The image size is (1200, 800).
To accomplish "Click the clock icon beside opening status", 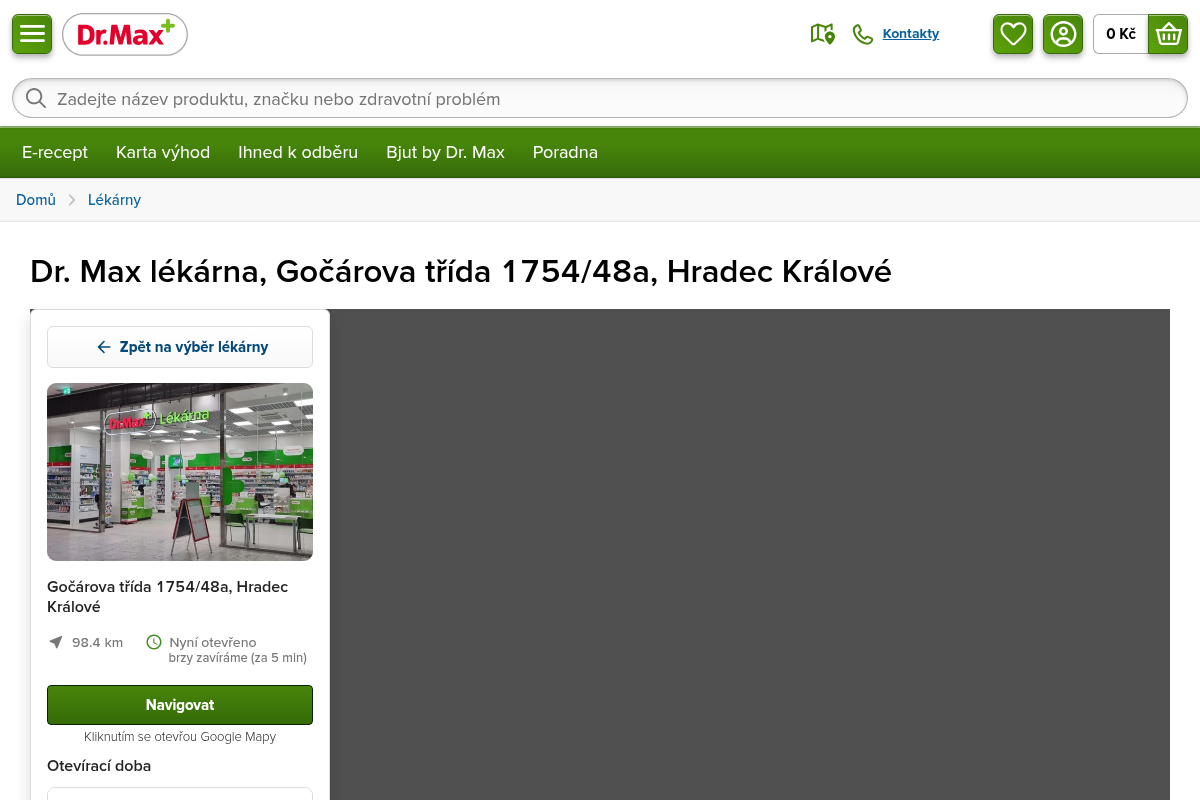I will point(154,642).
